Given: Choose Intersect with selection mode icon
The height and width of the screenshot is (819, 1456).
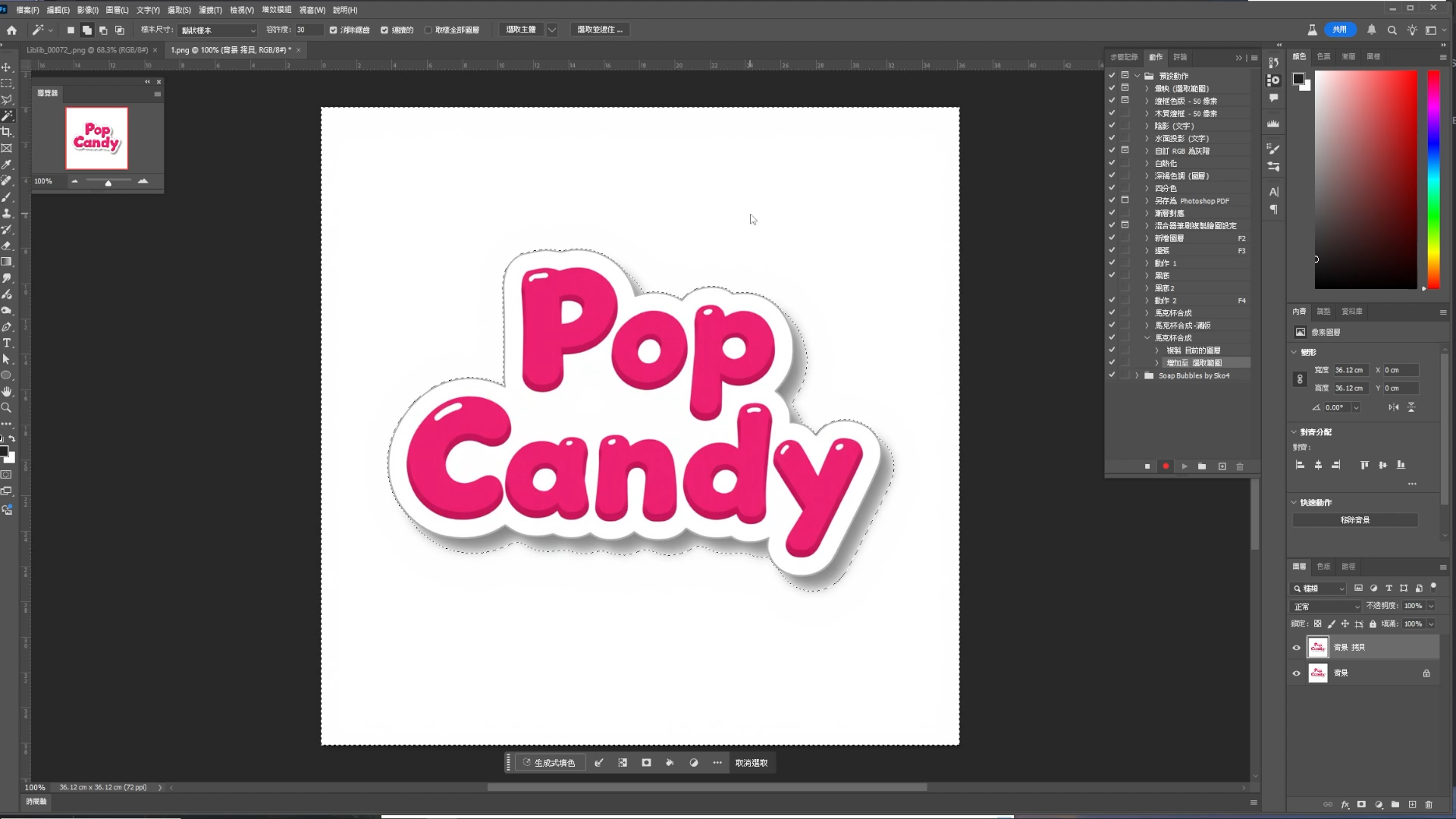Looking at the screenshot, I should [119, 30].
